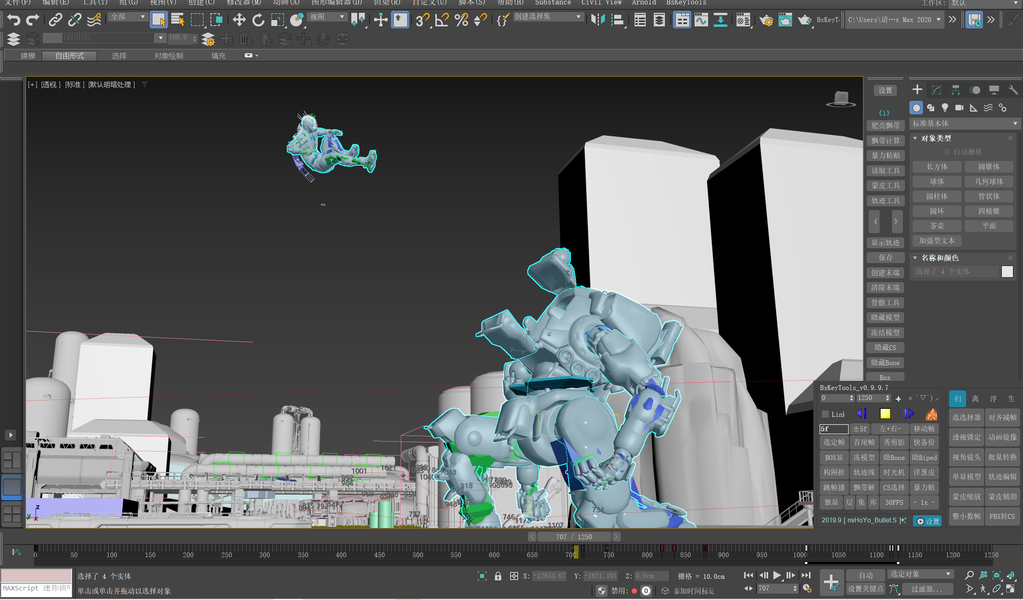Open the project path dropdown
This screenshot has height=600, width=1023.
895,20
